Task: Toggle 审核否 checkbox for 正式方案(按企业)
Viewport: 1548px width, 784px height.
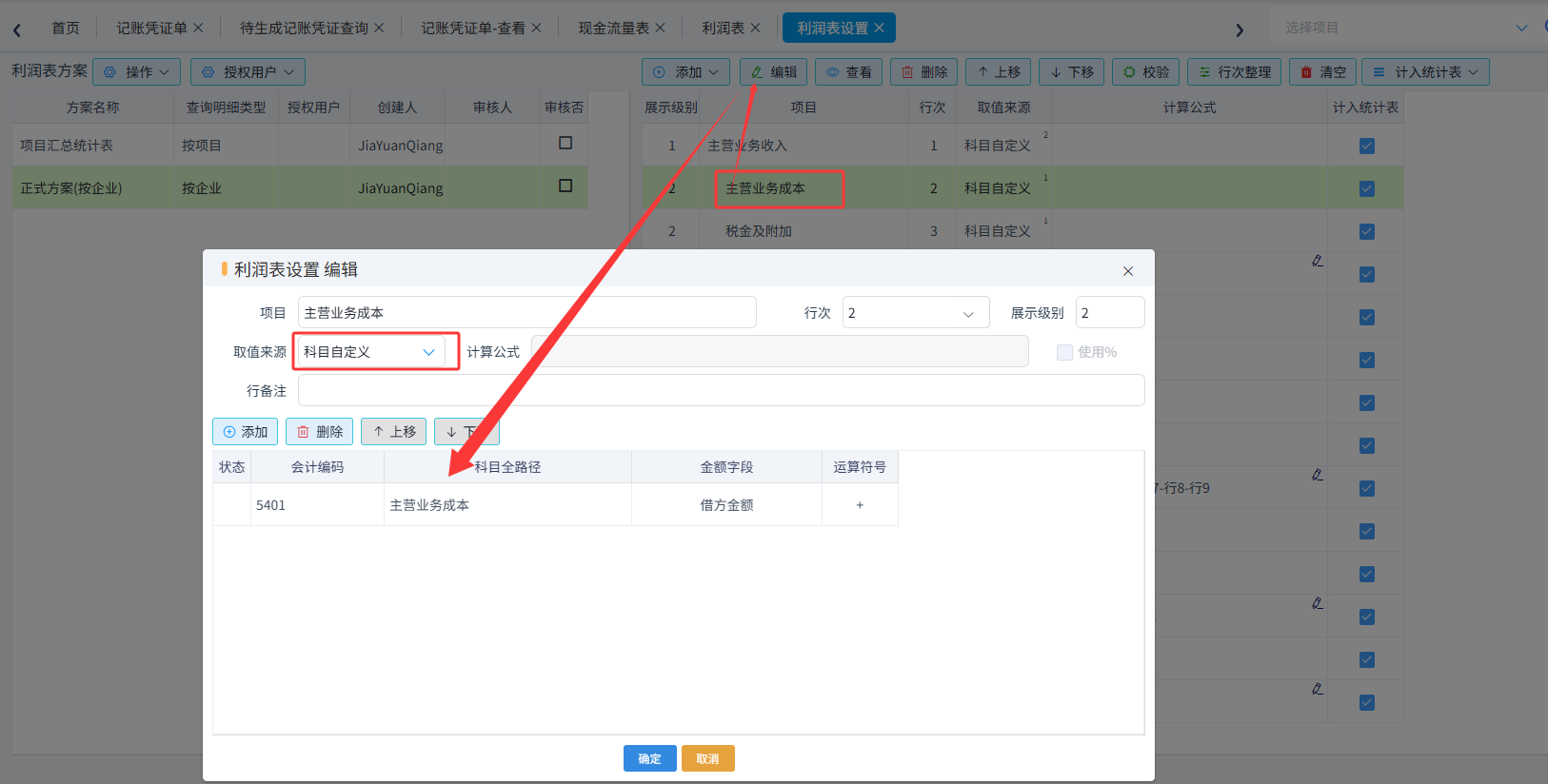Action: (x=566, y=186)
